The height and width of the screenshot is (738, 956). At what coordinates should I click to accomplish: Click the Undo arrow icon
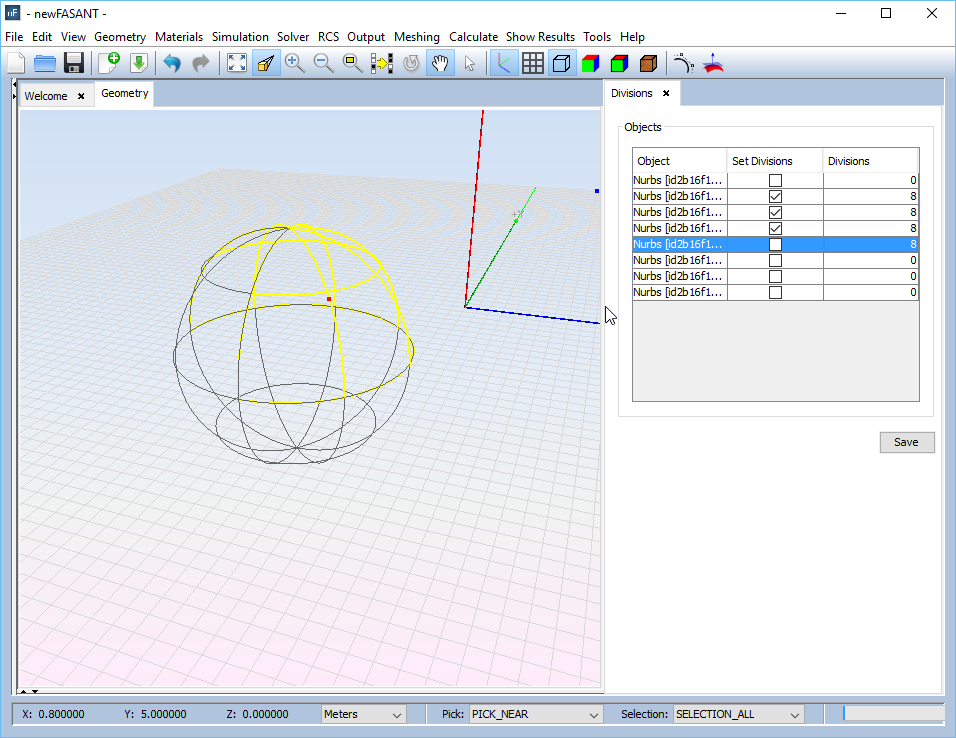click(172, 63)
